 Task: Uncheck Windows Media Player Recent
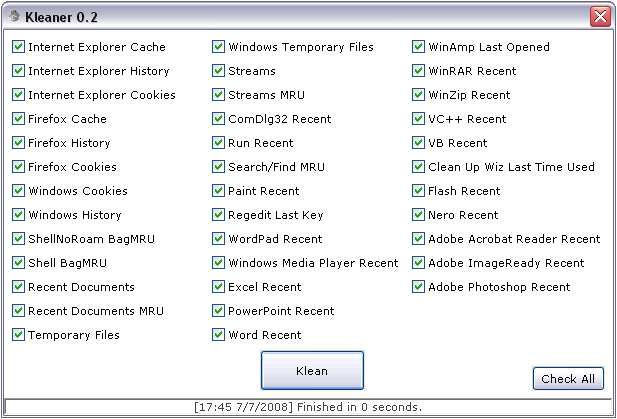218,263
